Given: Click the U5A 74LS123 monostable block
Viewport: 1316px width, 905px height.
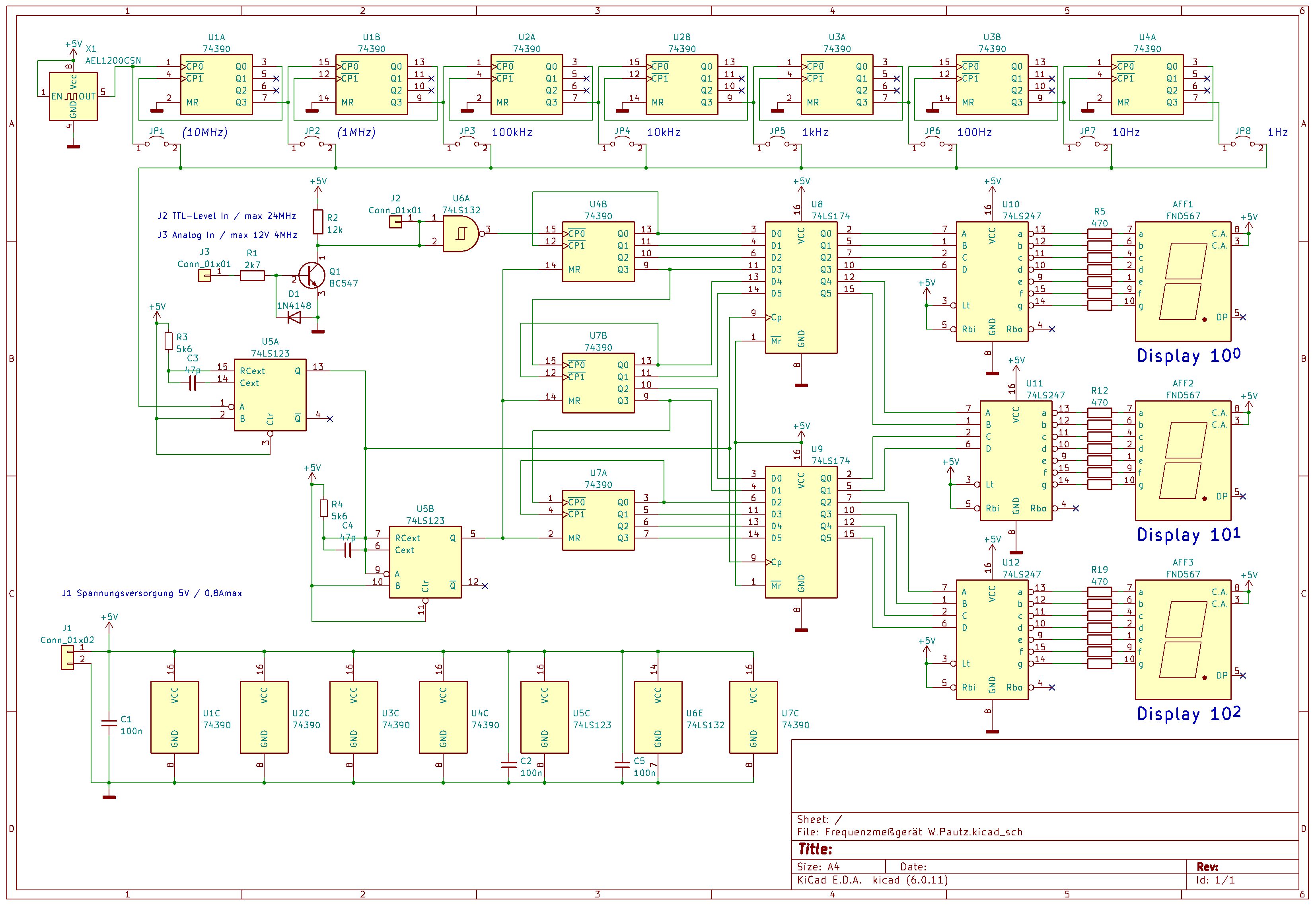Looking at the screenshot, I should (x=271, y=395).
